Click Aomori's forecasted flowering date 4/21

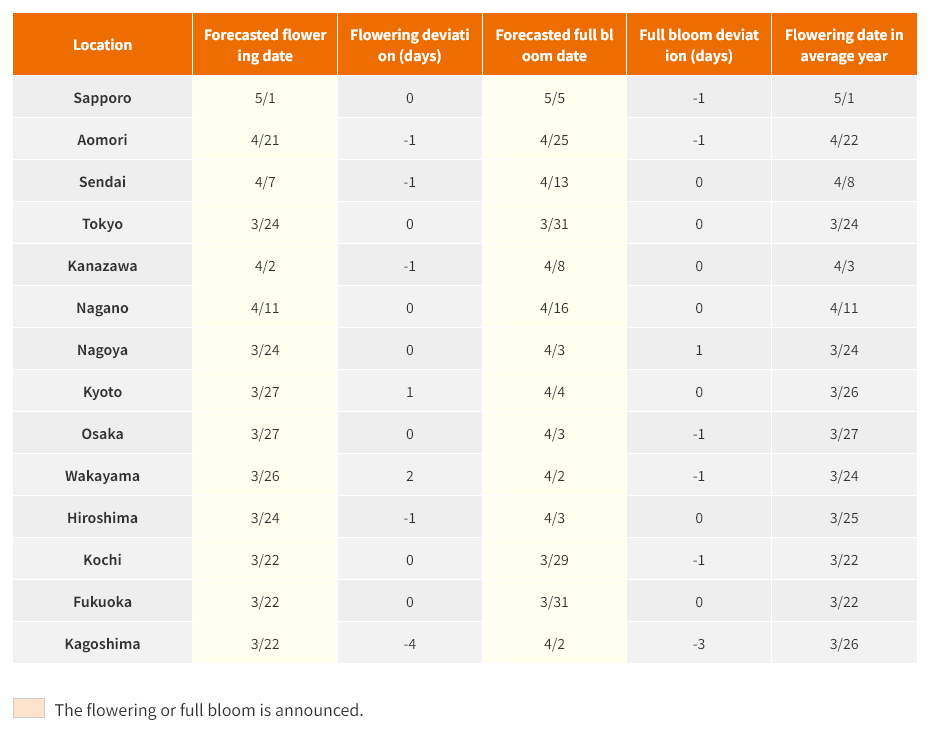(x=265, y=140)
